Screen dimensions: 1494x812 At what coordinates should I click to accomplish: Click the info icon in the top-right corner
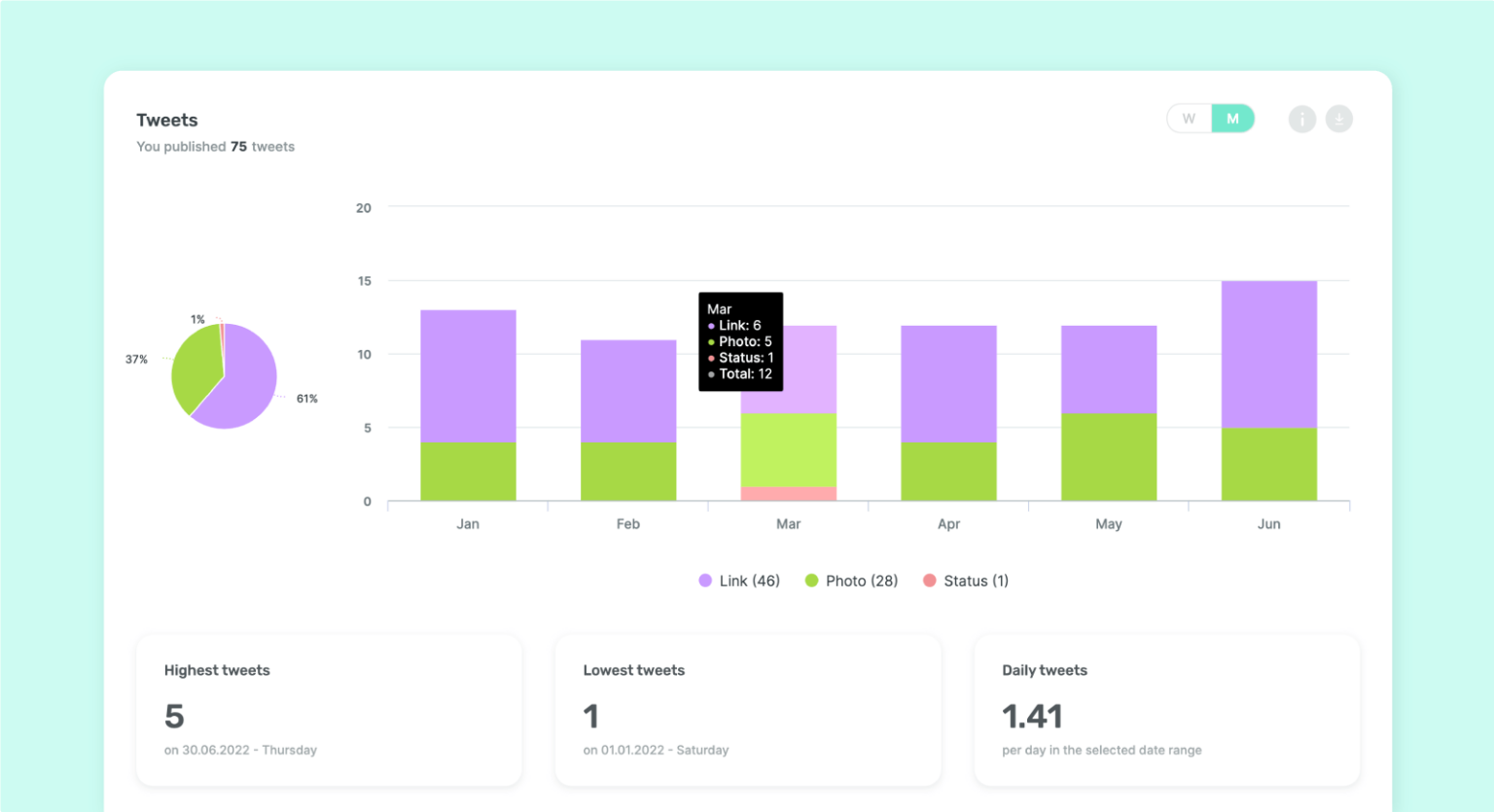click(x=1302, y=119)
